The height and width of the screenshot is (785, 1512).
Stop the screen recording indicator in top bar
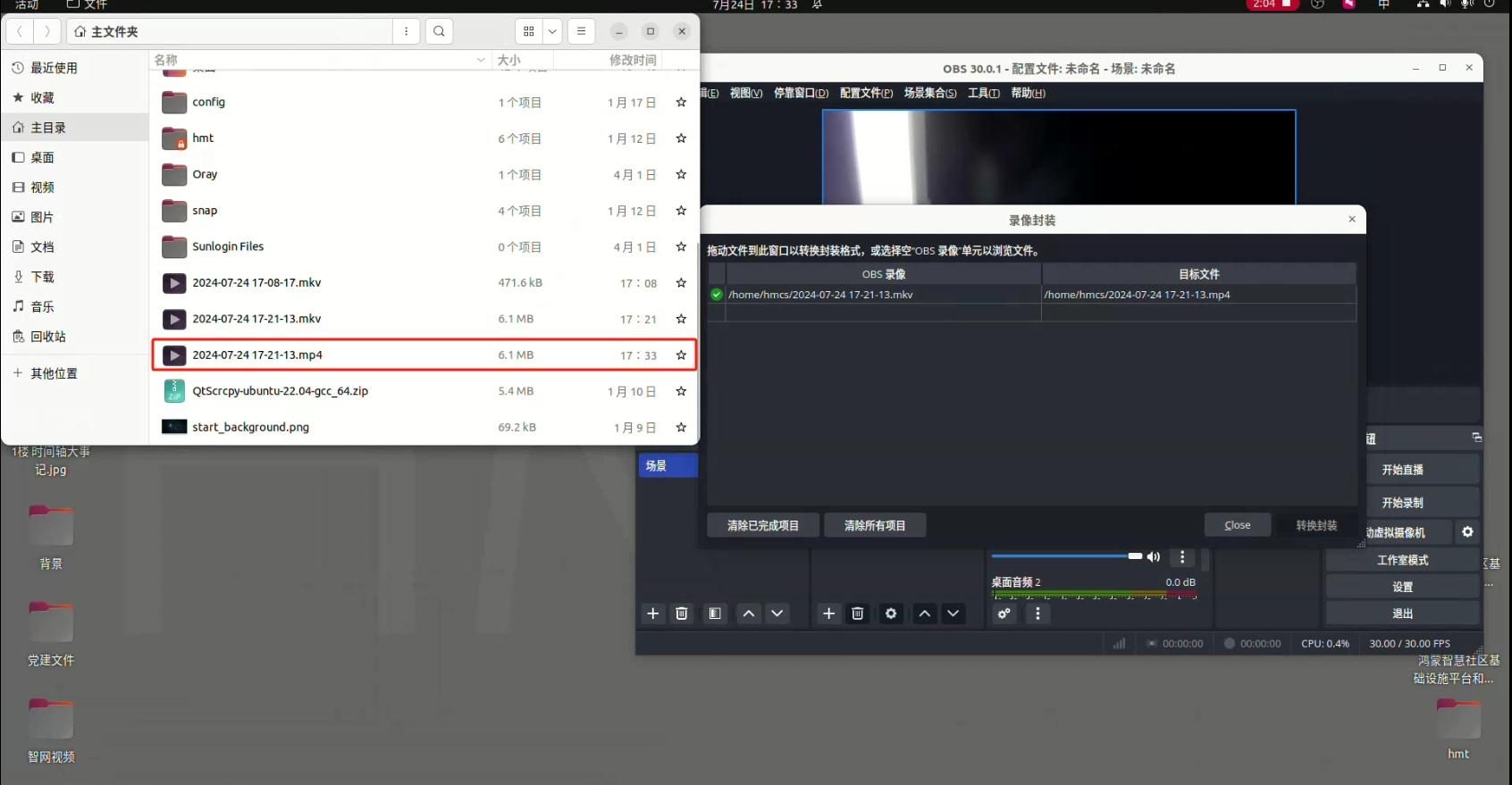point(1273,4)
